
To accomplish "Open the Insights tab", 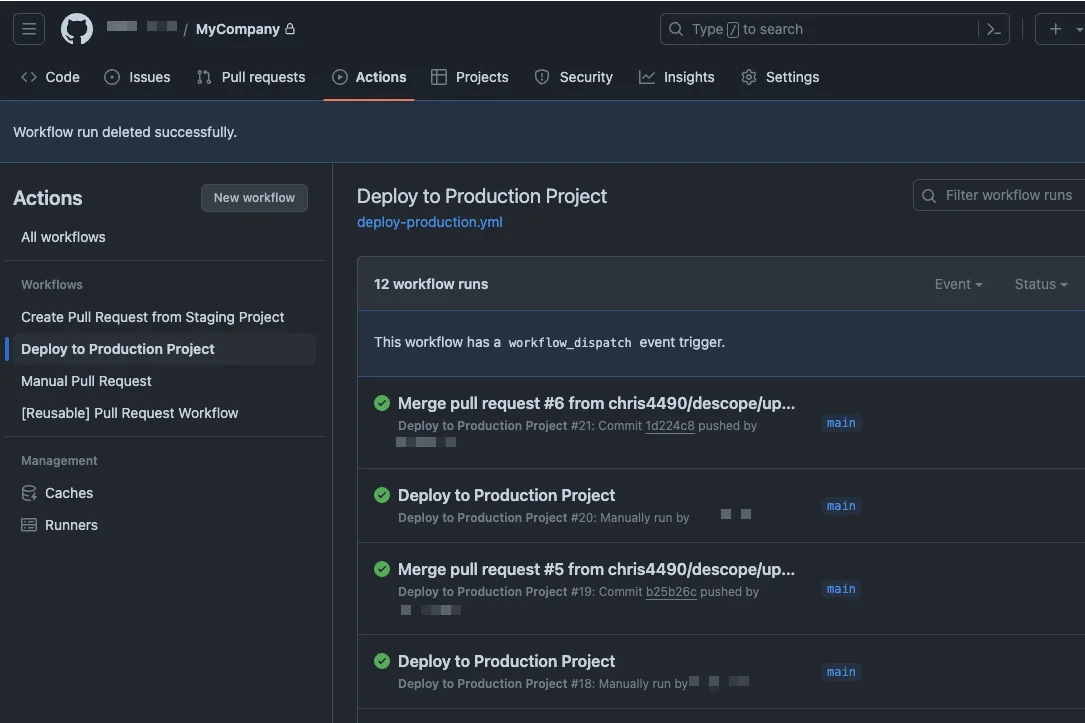I will (x=676, y=77).
